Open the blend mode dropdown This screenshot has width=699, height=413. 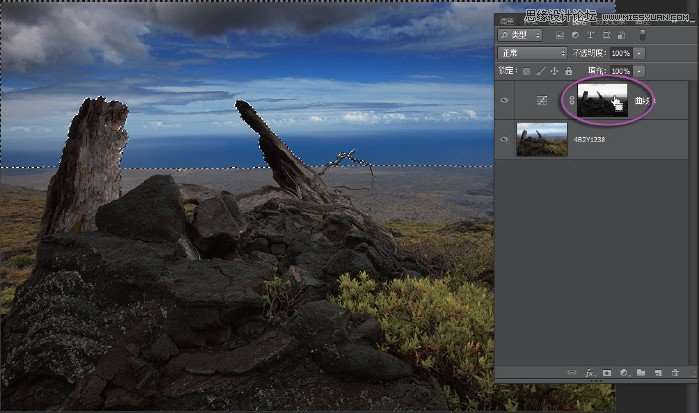coord(533,52)
